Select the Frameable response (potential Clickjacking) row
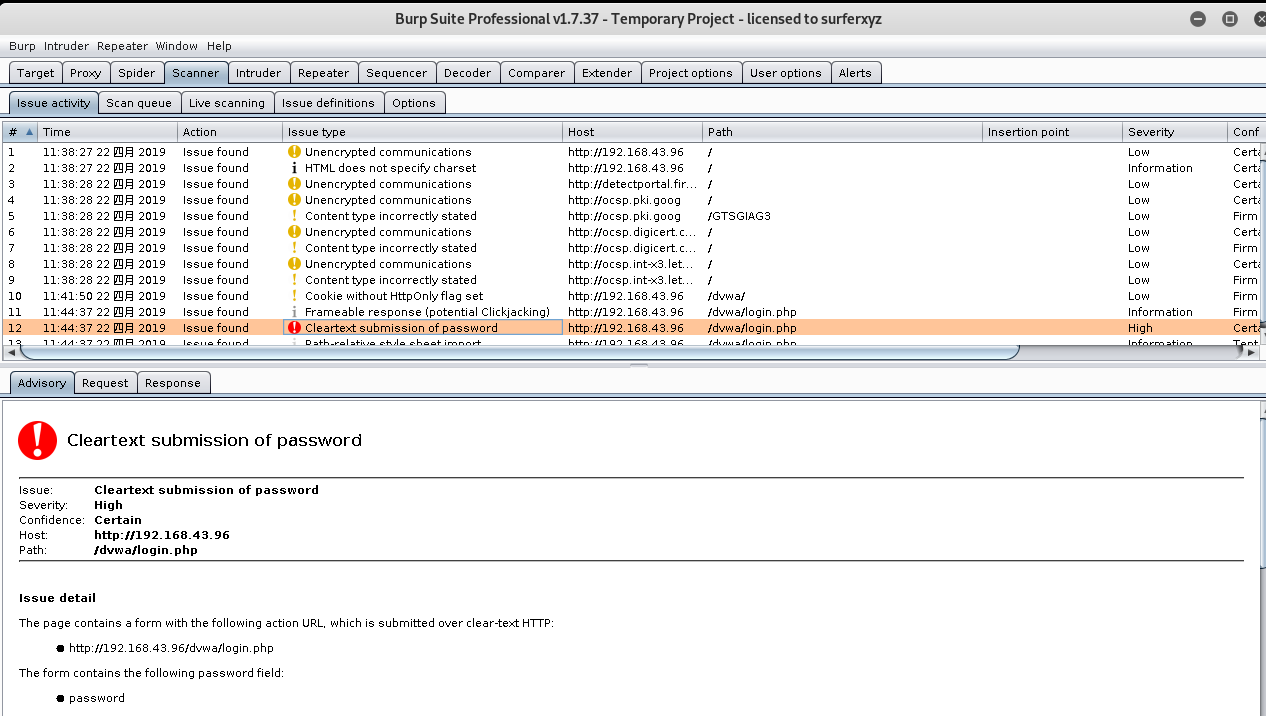Screen dimensions: 1266x716 tap(632, 312)
